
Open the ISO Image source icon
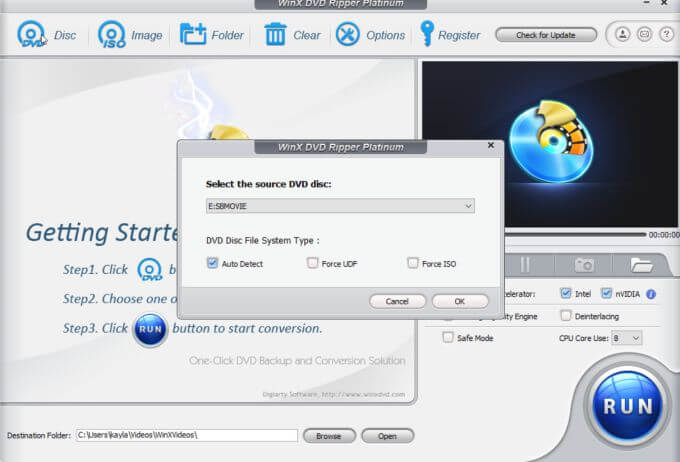(x=111, y=34)
